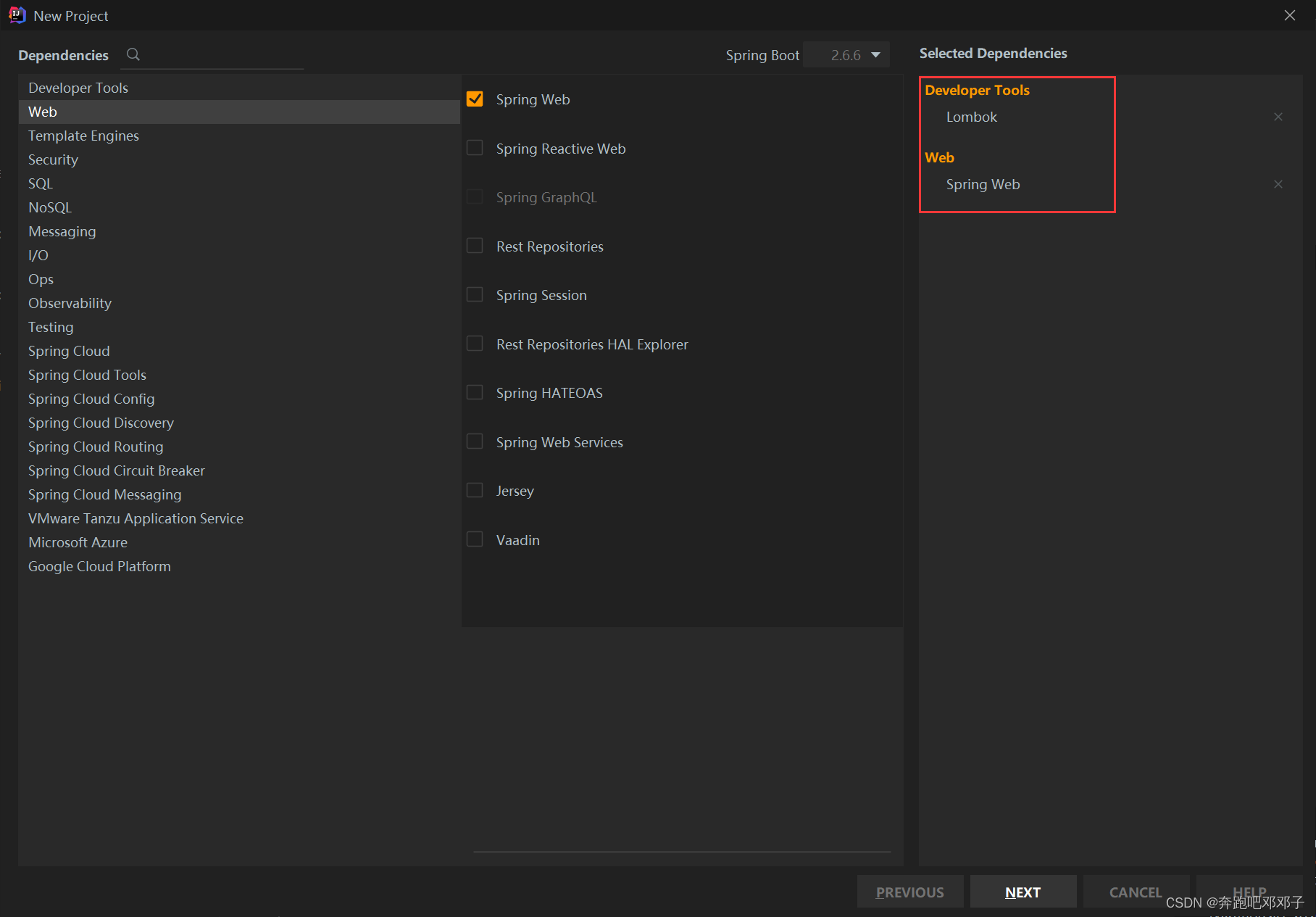The height and width of the screenshot is (917, 1316).
Task: Select Spring Cloud Config category
Action: pyautogui.click(x=239, y=399)
